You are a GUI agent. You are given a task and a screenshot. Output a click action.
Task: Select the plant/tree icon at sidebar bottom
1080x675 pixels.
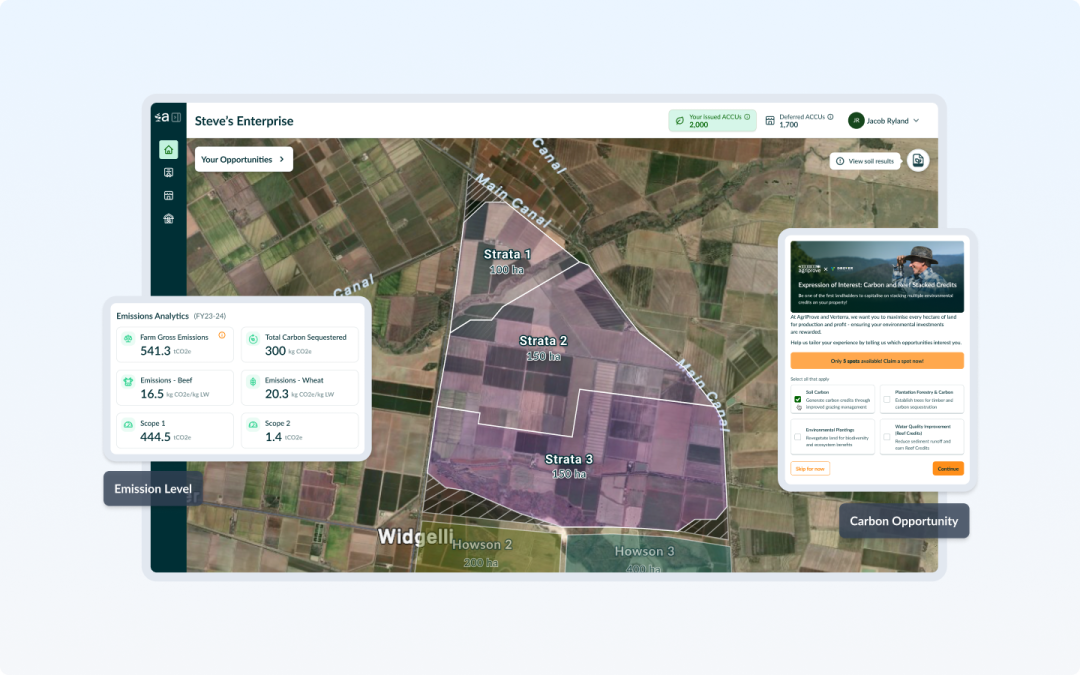pos(169,218)
